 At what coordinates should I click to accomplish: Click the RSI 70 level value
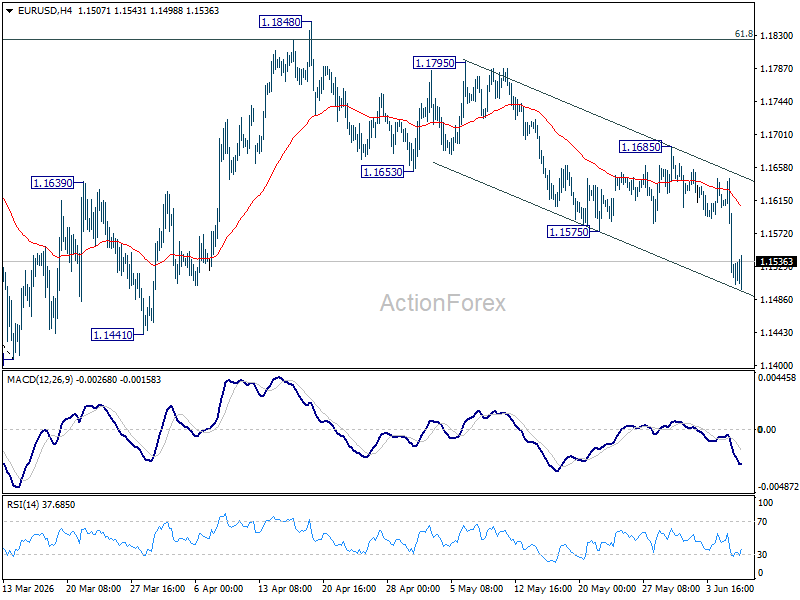[x=762, y=522]
